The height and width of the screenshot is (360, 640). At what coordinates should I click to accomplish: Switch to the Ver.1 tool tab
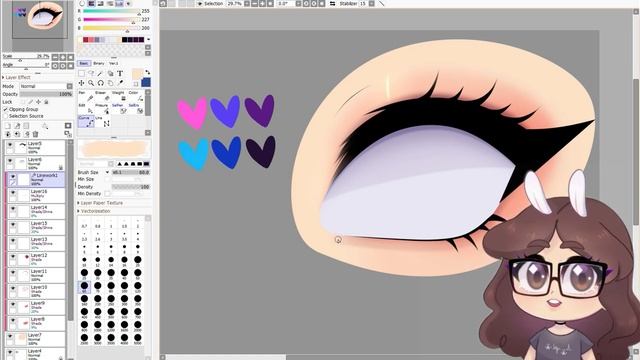click(x=113, y=63)
